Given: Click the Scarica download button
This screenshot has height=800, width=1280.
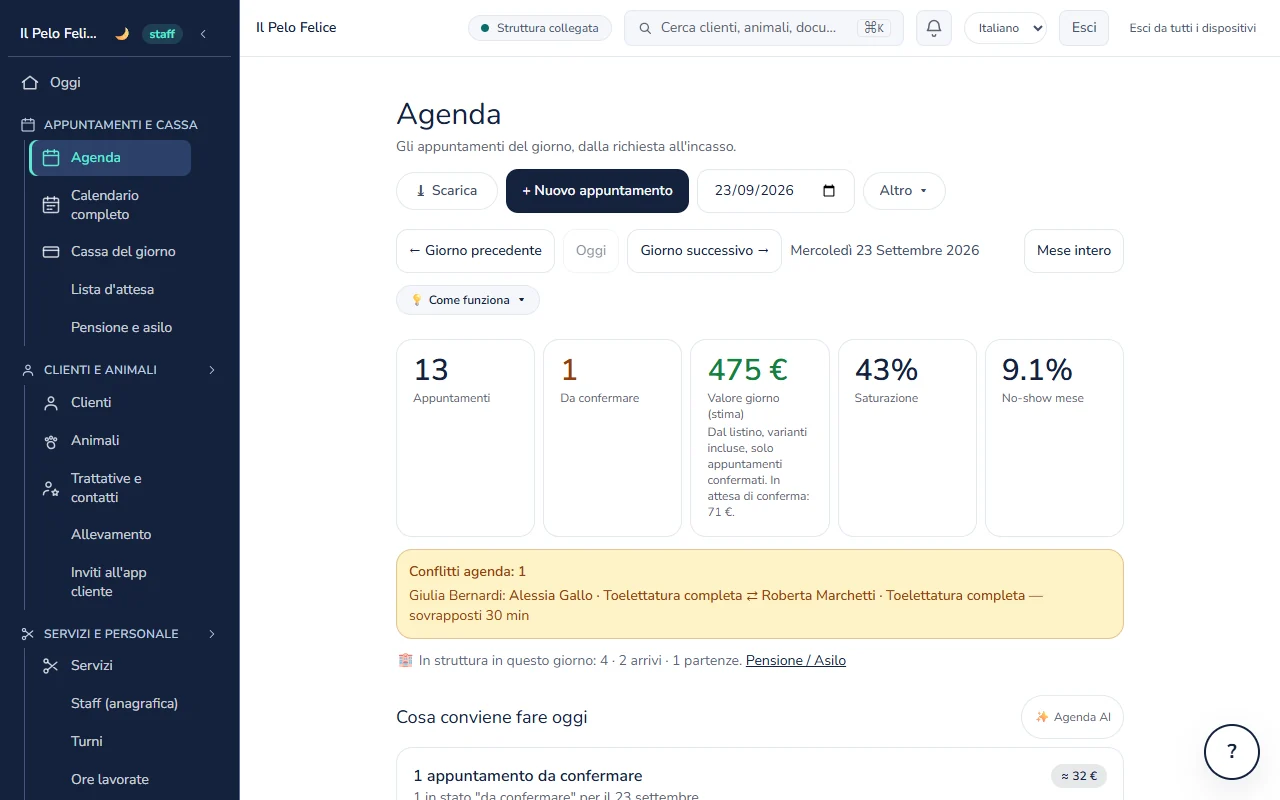Looking at the screenshot, I should pos(447,191).
